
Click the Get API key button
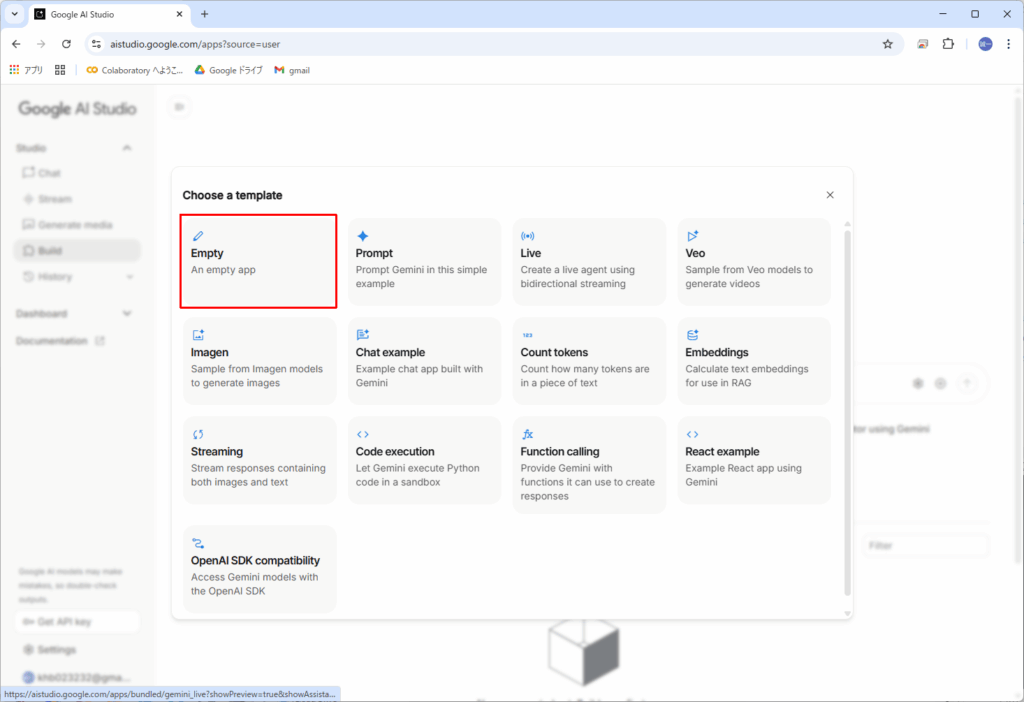coord(77,622)
